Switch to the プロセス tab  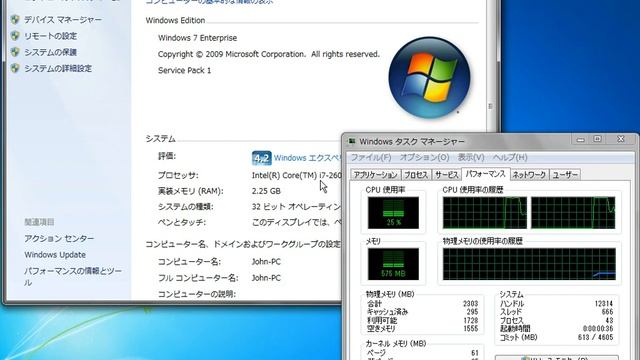pos(416,175)
